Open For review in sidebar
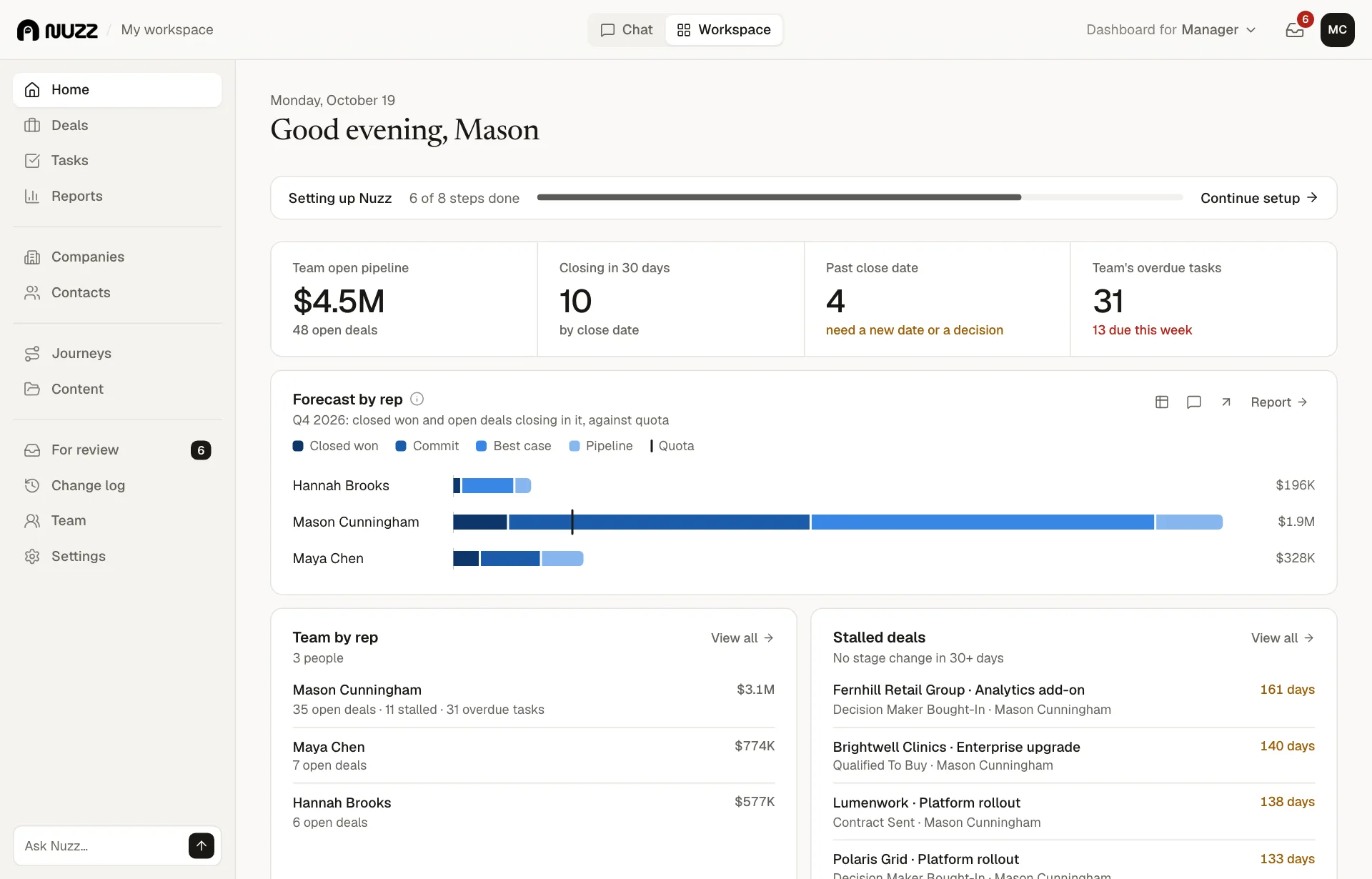Viewport: 1372px width, 879px height. [117, 450]
